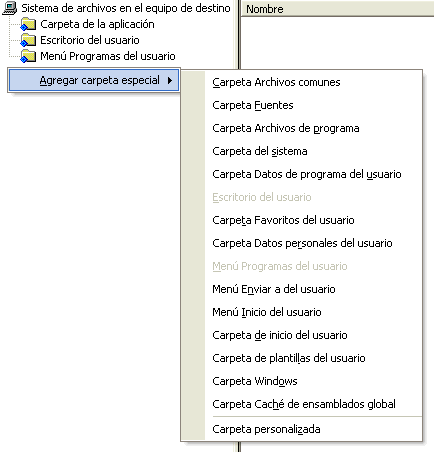Select Carpeta Caché de ensamblados global
This screenshot has height=452, width=434.
coord(304,404)
